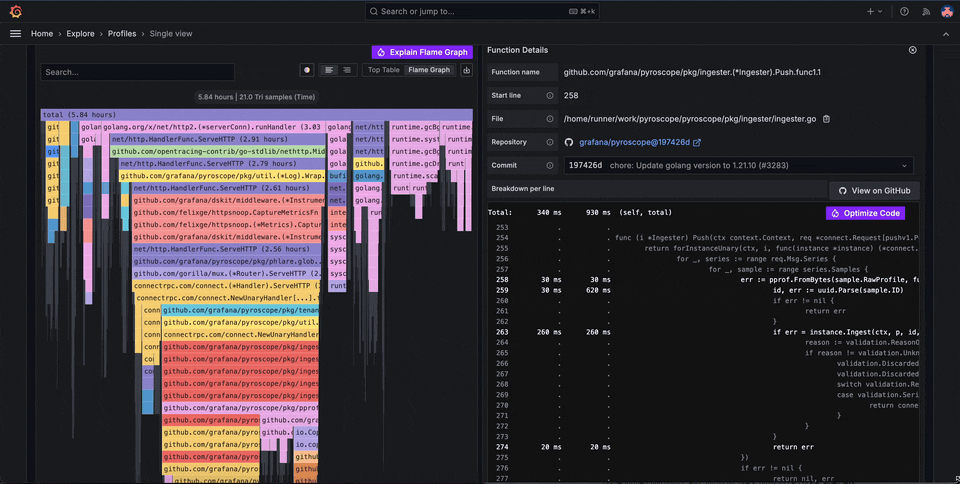960x484 pixels.
Task: Open the help question mark icon
Action: 904,11
